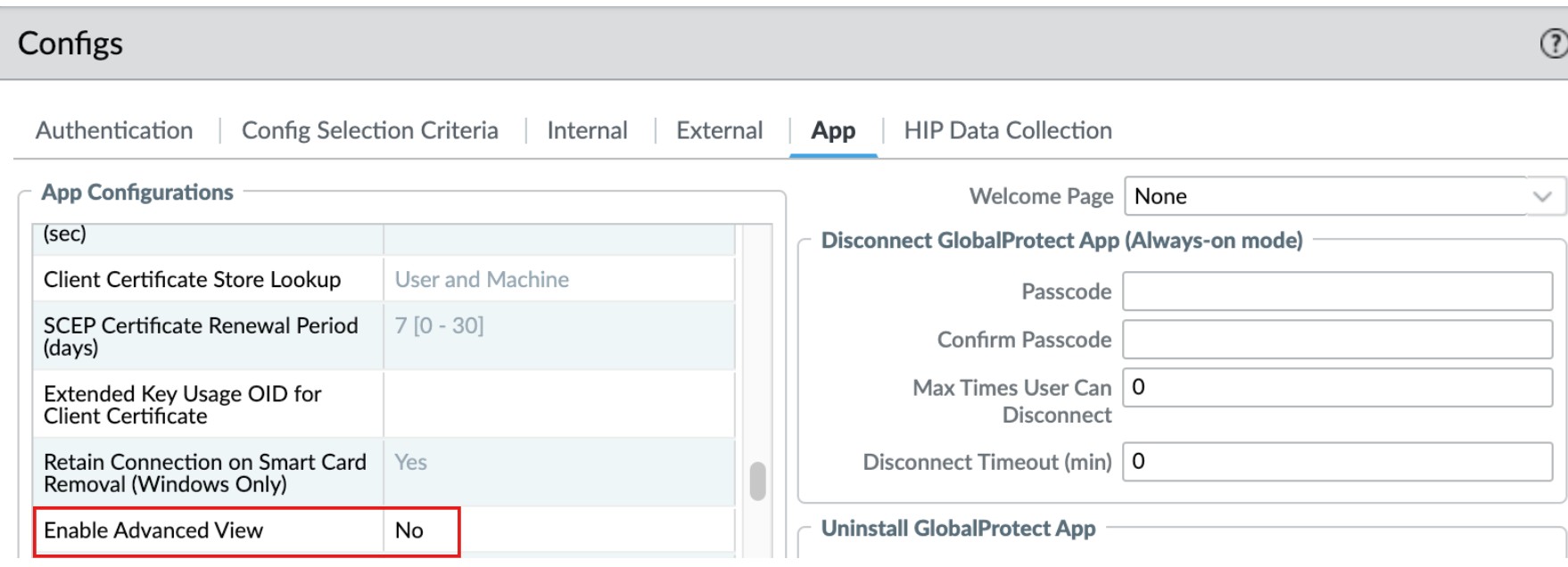Click the help question mark icon
Screen dimensions: 1568x567
1554,44
